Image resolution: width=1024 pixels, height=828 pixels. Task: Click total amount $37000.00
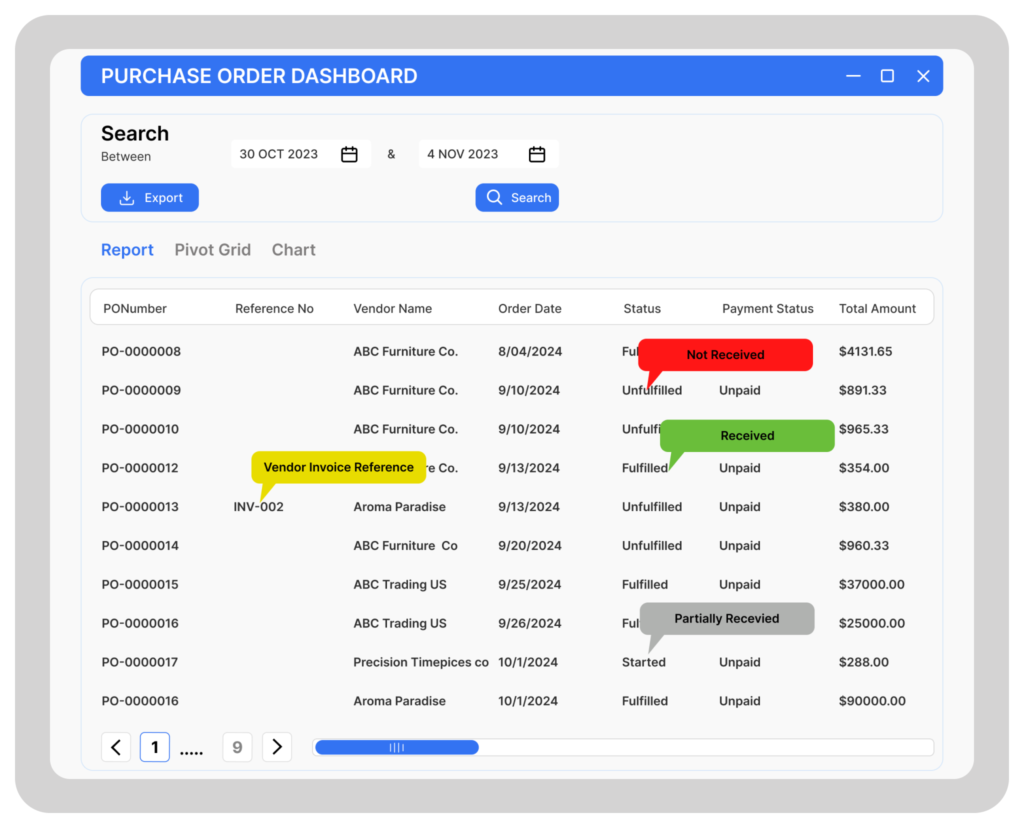point(872,584)
